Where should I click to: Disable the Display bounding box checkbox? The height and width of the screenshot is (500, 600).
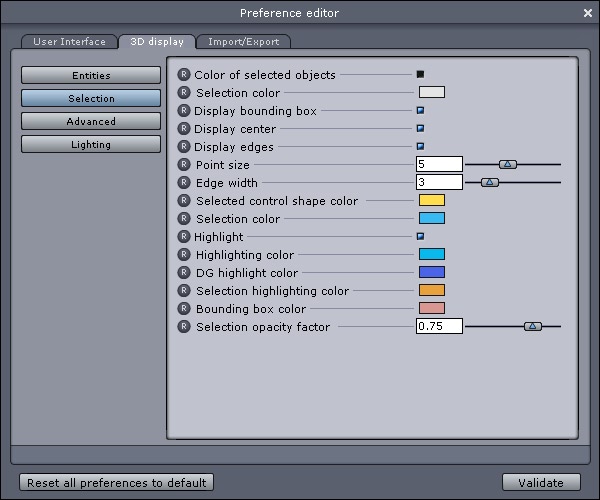pos(420,111)
